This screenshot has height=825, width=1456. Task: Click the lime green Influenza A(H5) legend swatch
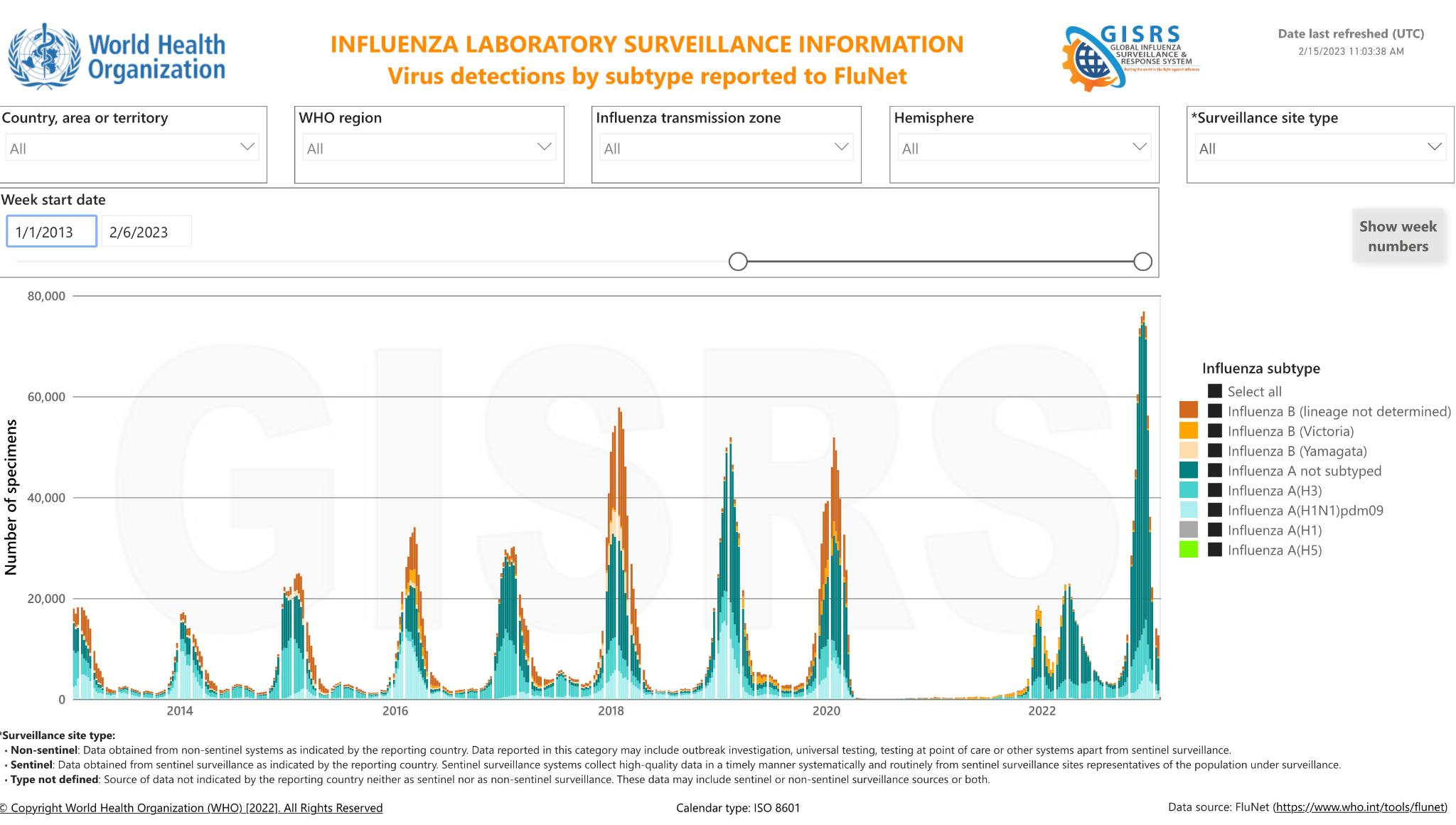point(1188,549)
